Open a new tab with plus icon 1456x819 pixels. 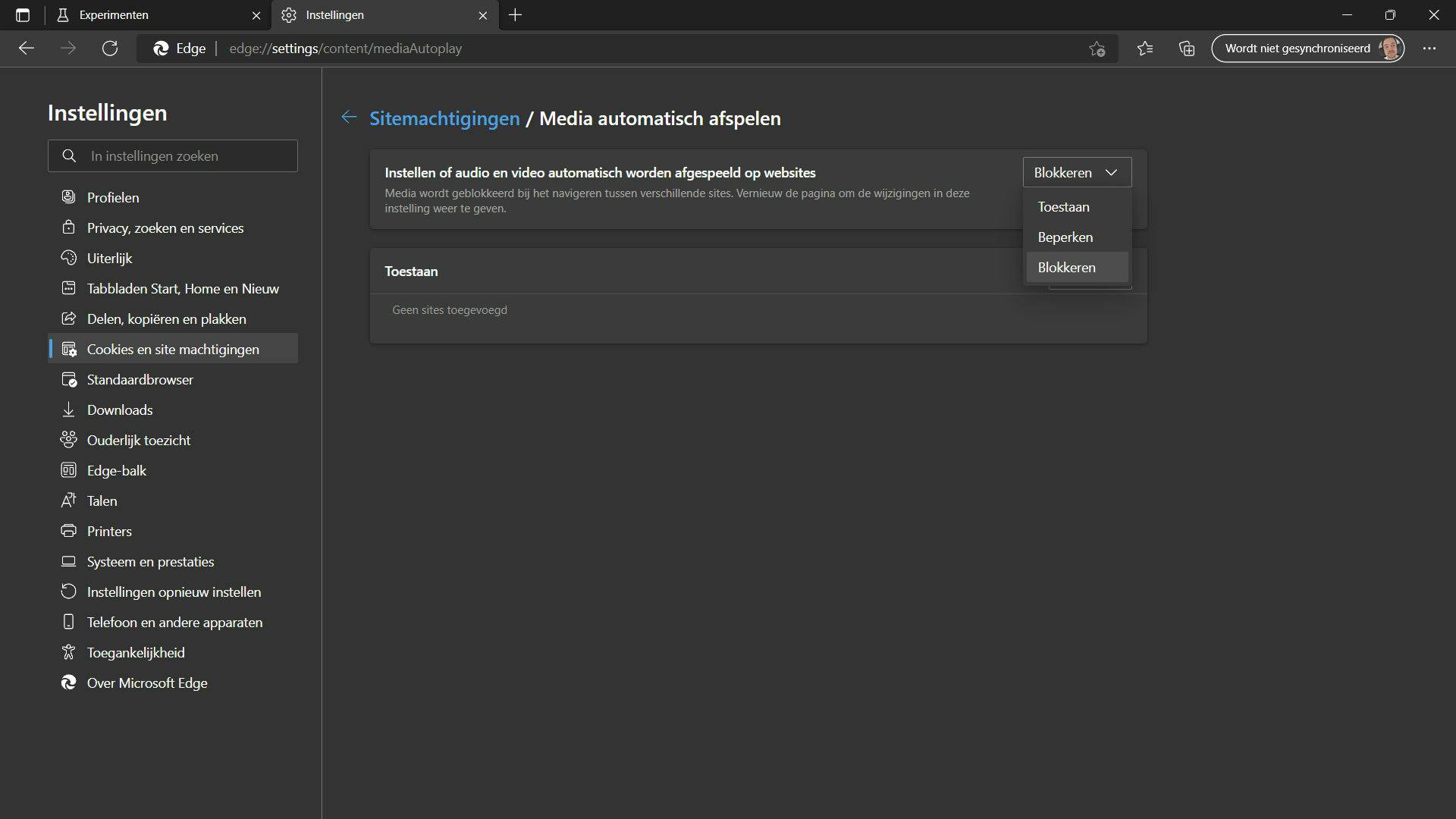tap(515, 15)
